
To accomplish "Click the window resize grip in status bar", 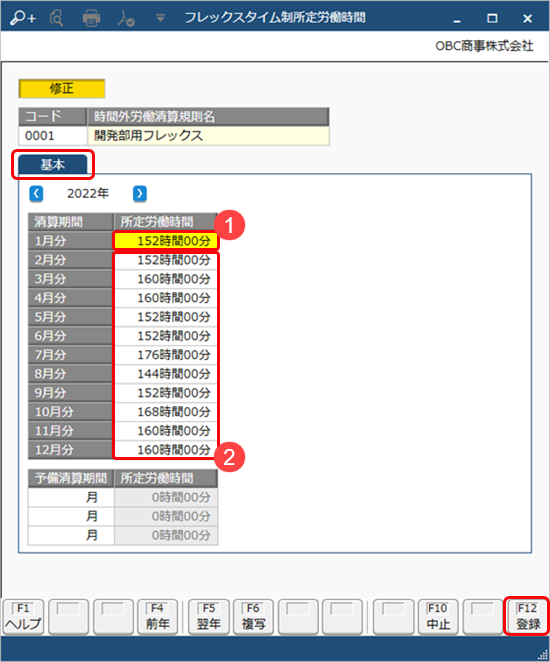I will click(x=543, y=655).
